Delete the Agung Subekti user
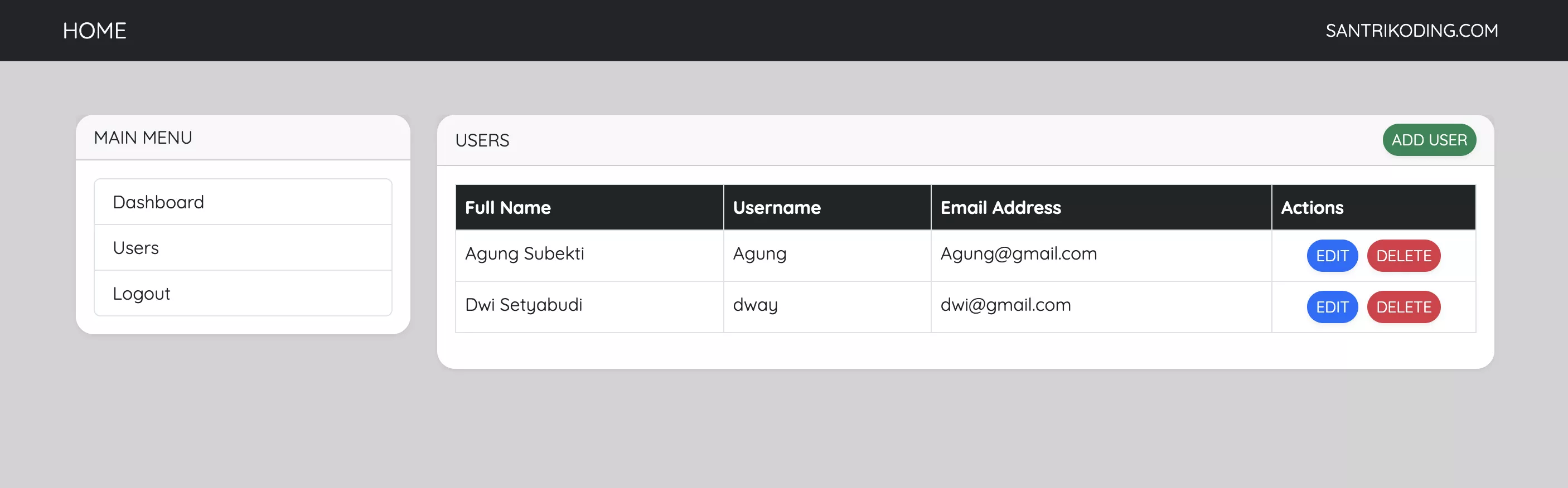 (x=1403, y=256)
